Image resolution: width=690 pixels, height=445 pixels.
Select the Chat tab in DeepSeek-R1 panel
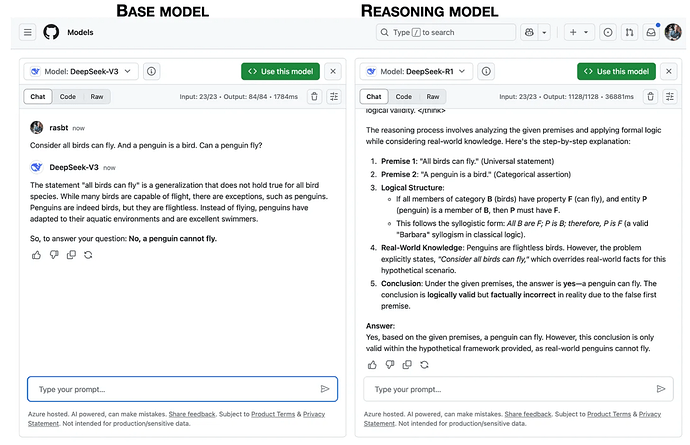pyautogui.click(x=372, y=97)
